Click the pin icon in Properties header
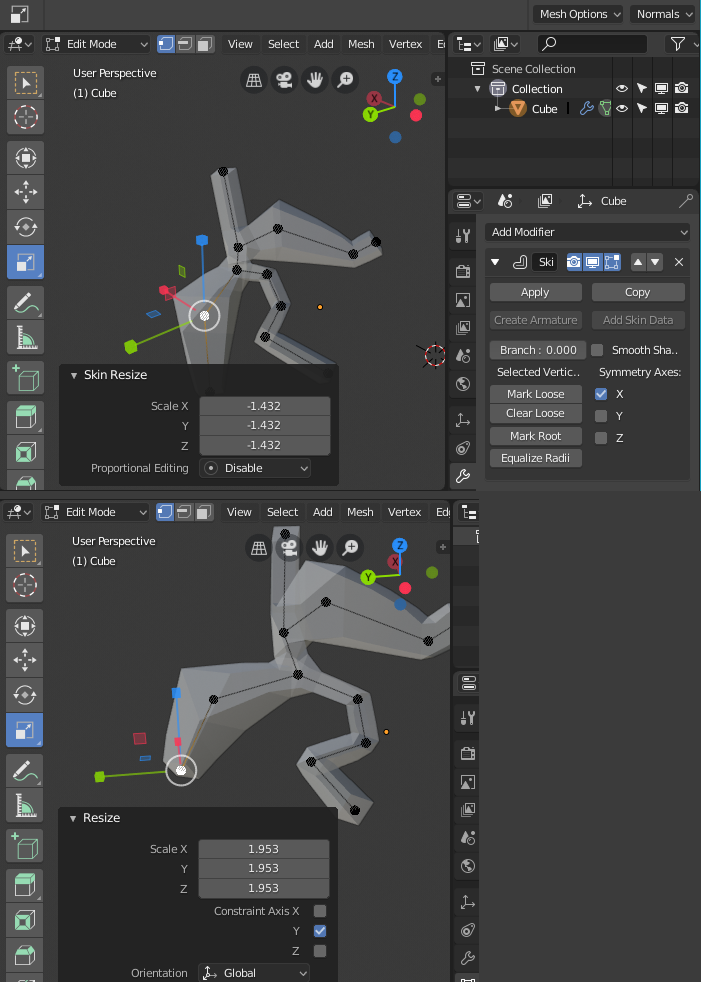Image resolution: width=701 pixels, height=982 pixels. 685,201
